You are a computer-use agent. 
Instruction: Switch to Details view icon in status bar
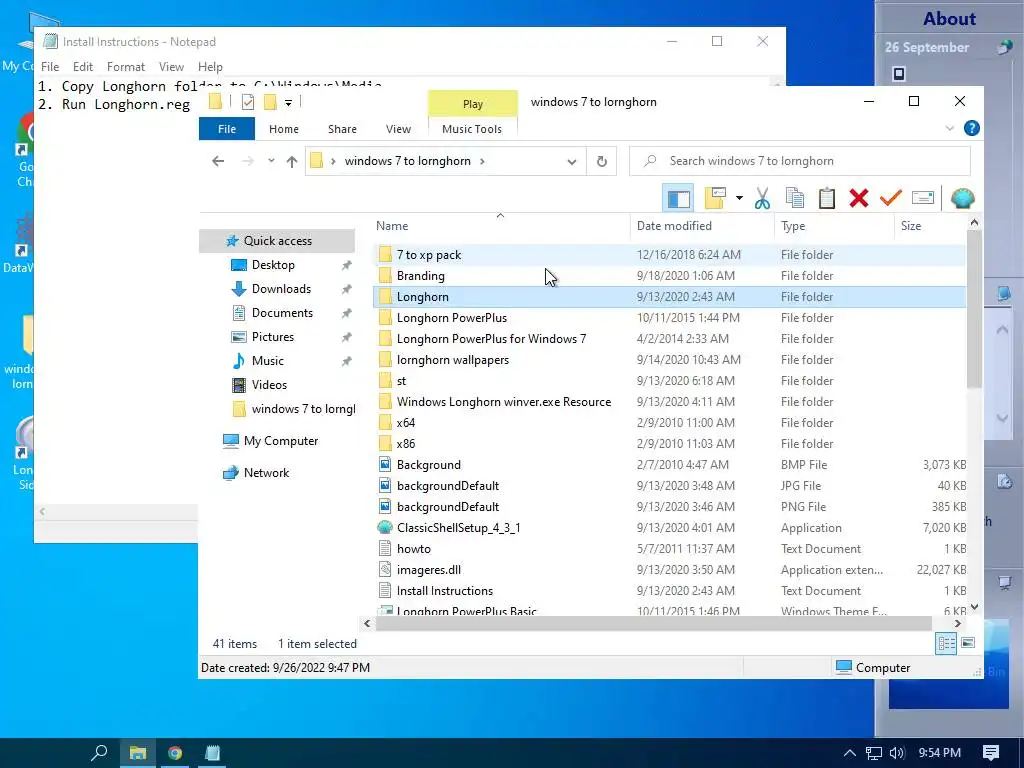pos(946,644)
